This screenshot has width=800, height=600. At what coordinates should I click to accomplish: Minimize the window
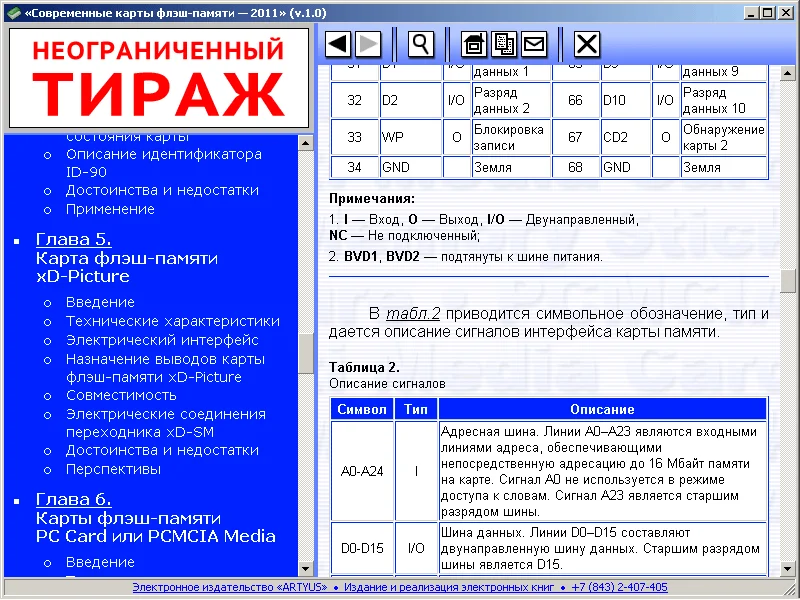[750, 13]
